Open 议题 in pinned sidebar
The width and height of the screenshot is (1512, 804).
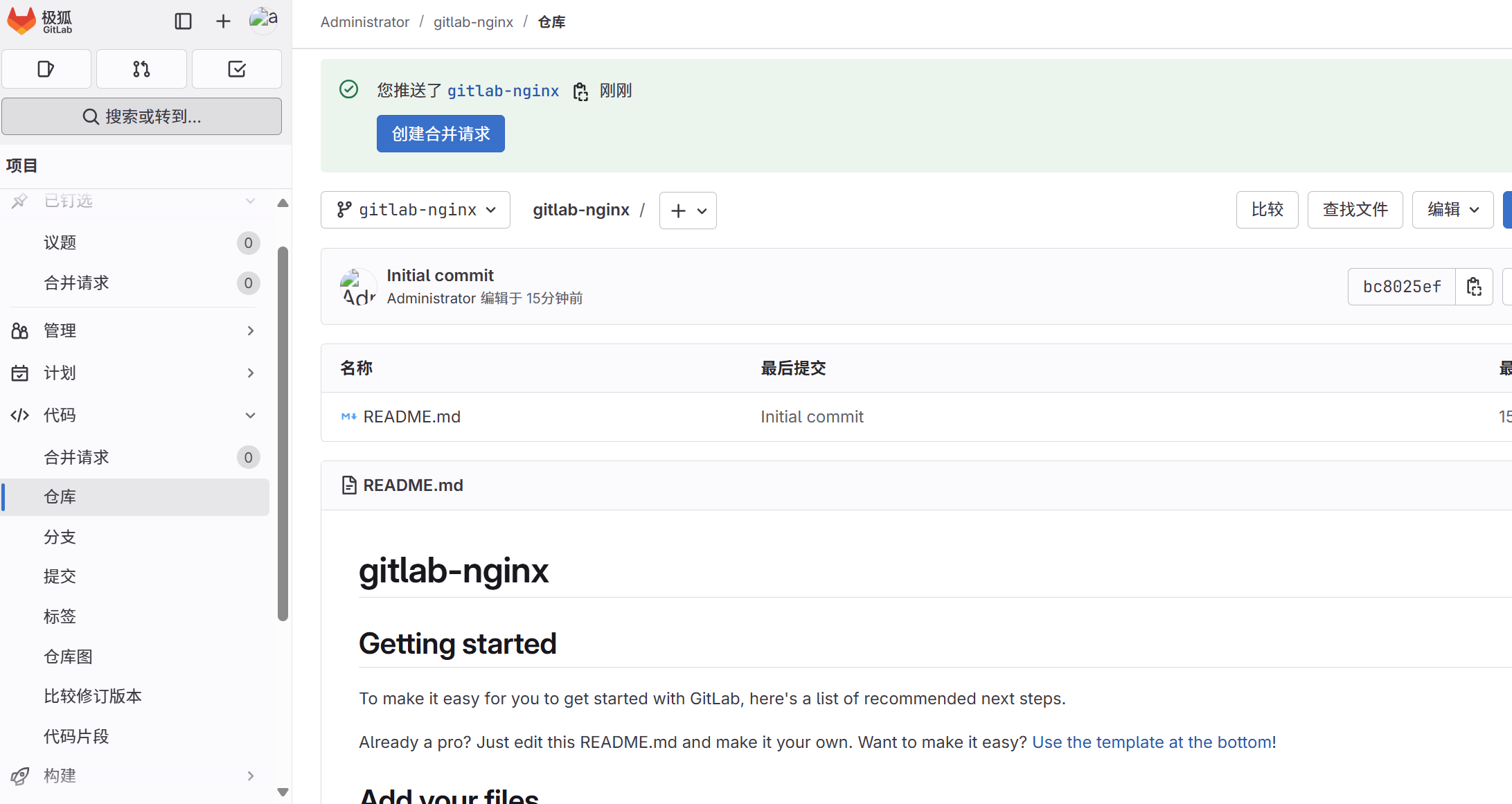[x=134, y=243]
